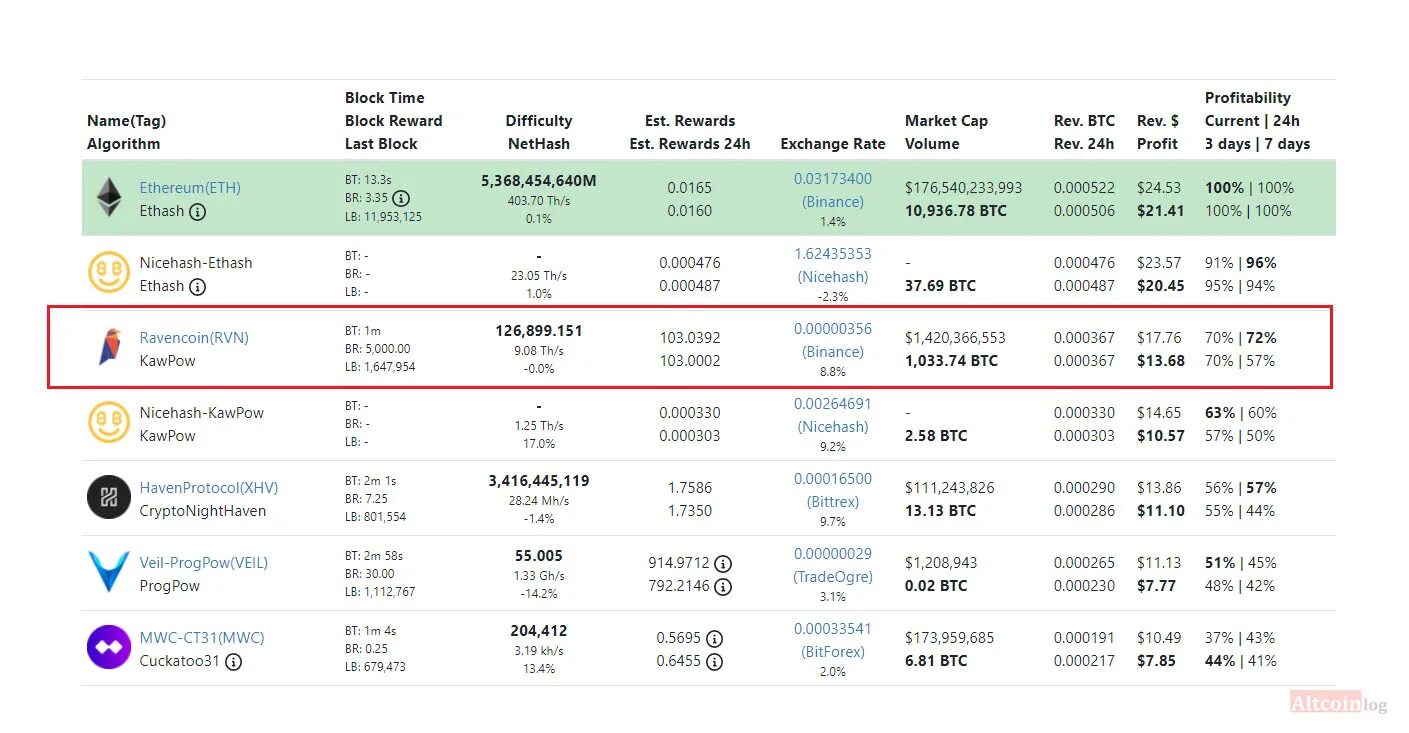Open Haven exchange rate 0.00016500 link

[833, 479]
